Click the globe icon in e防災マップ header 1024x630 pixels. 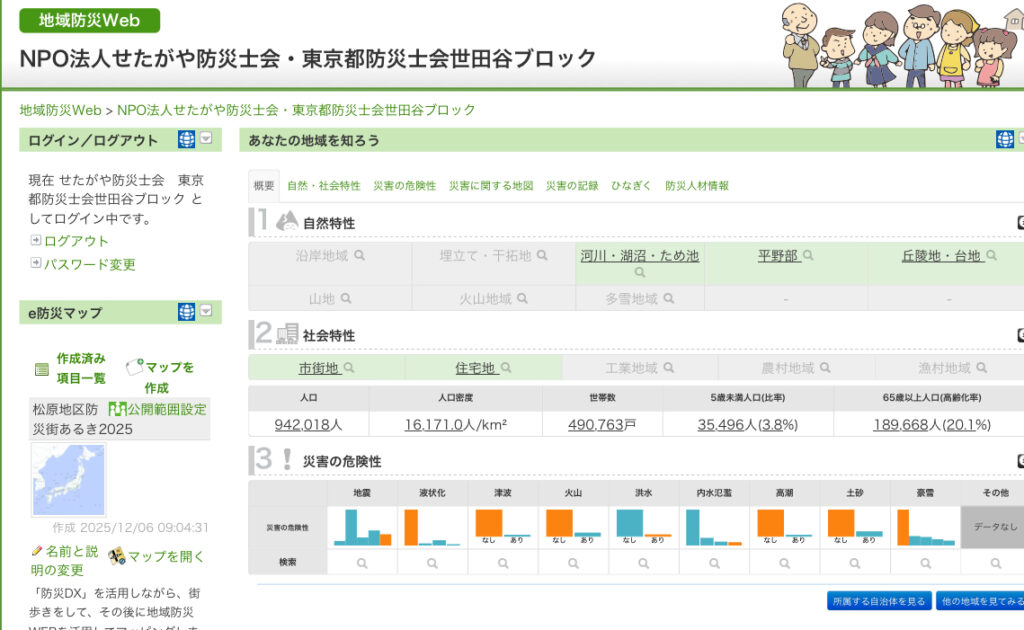pyautogui.click(x=186, y=312)
